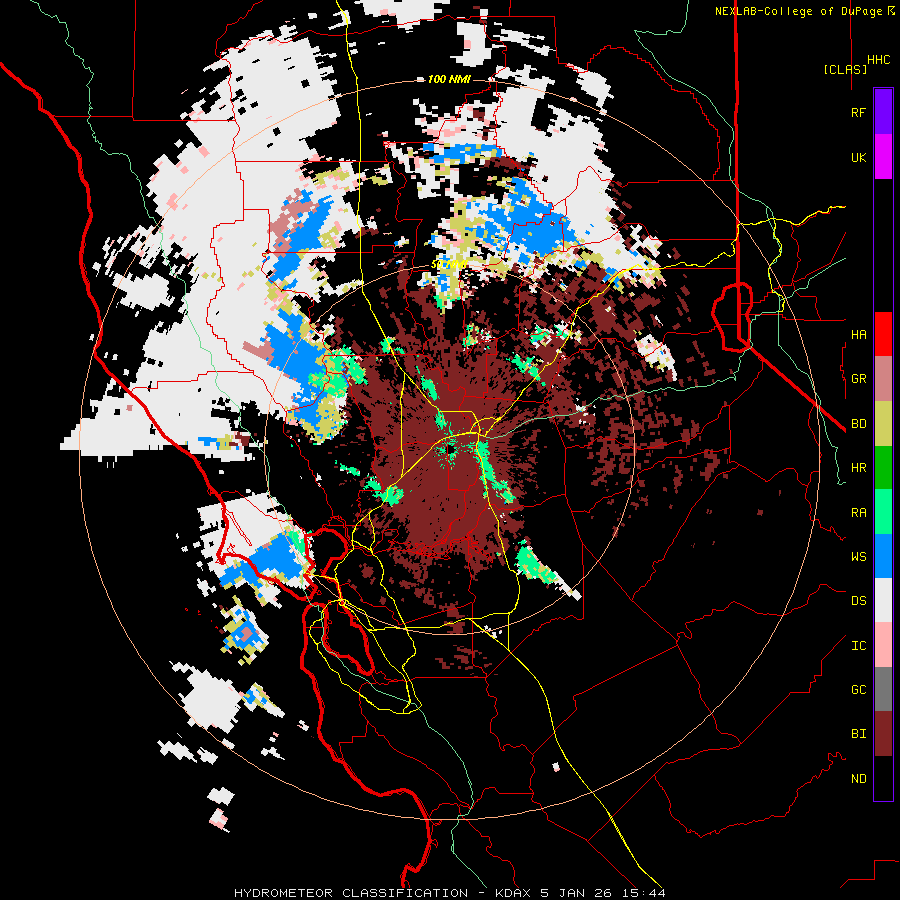Click the GC legend label
This screenshot has width=900, height=900.
tap(858, 689)
